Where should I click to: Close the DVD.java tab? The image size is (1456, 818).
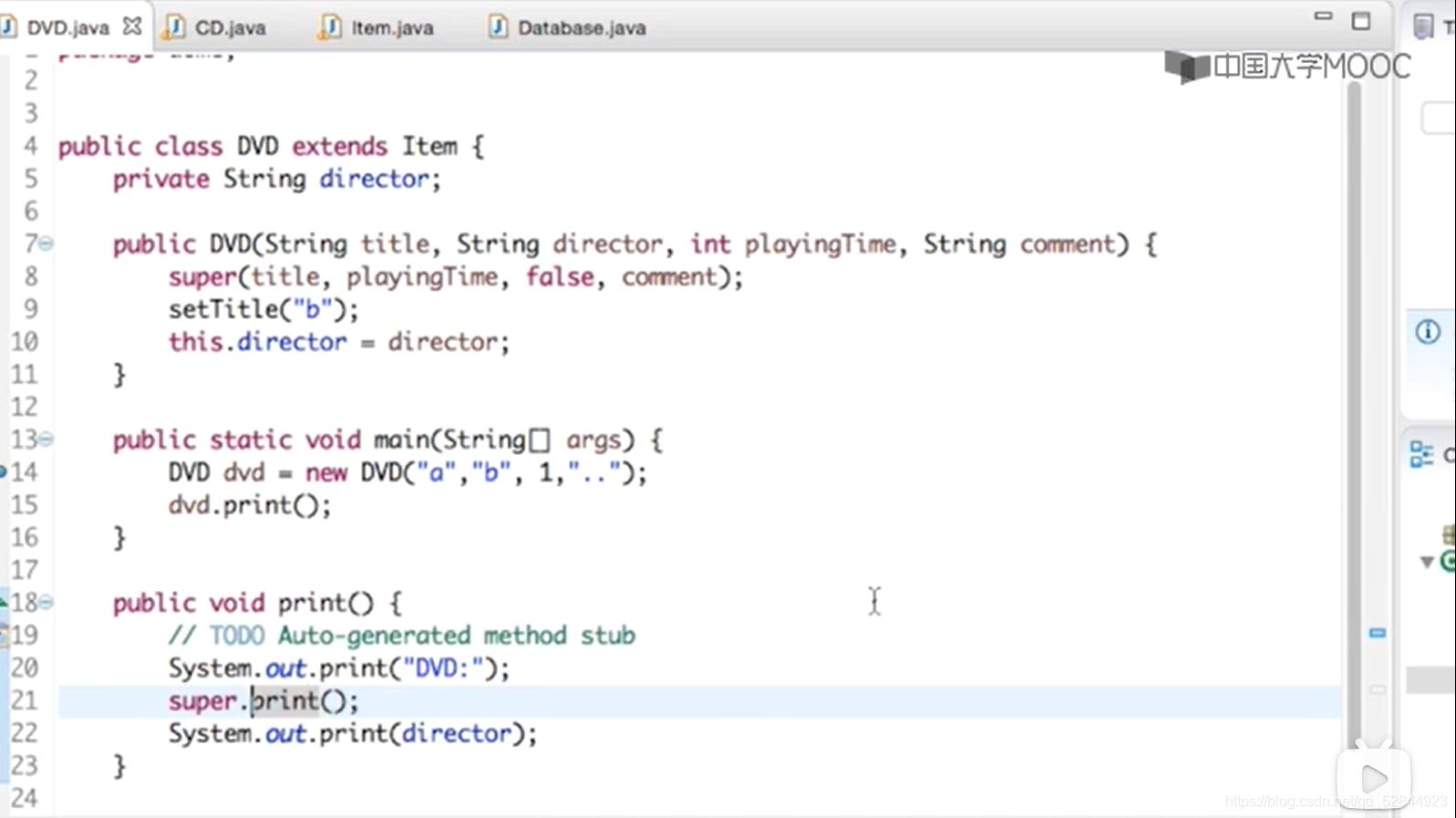(132, 26)
